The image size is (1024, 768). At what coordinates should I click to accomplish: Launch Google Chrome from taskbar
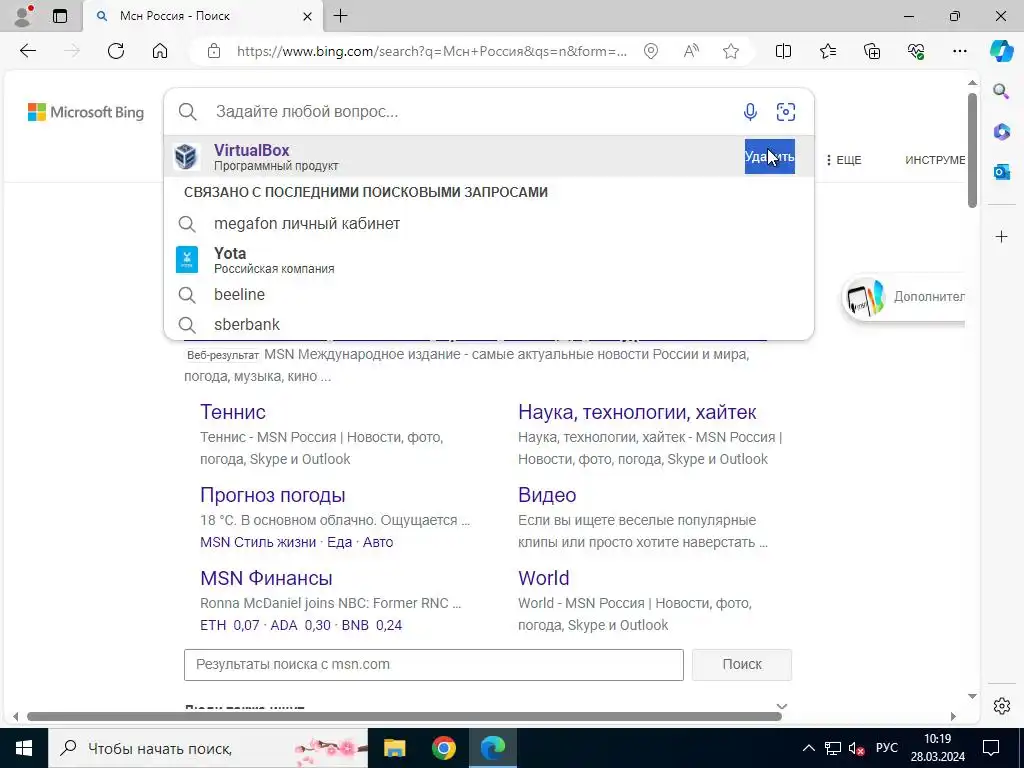443,748
